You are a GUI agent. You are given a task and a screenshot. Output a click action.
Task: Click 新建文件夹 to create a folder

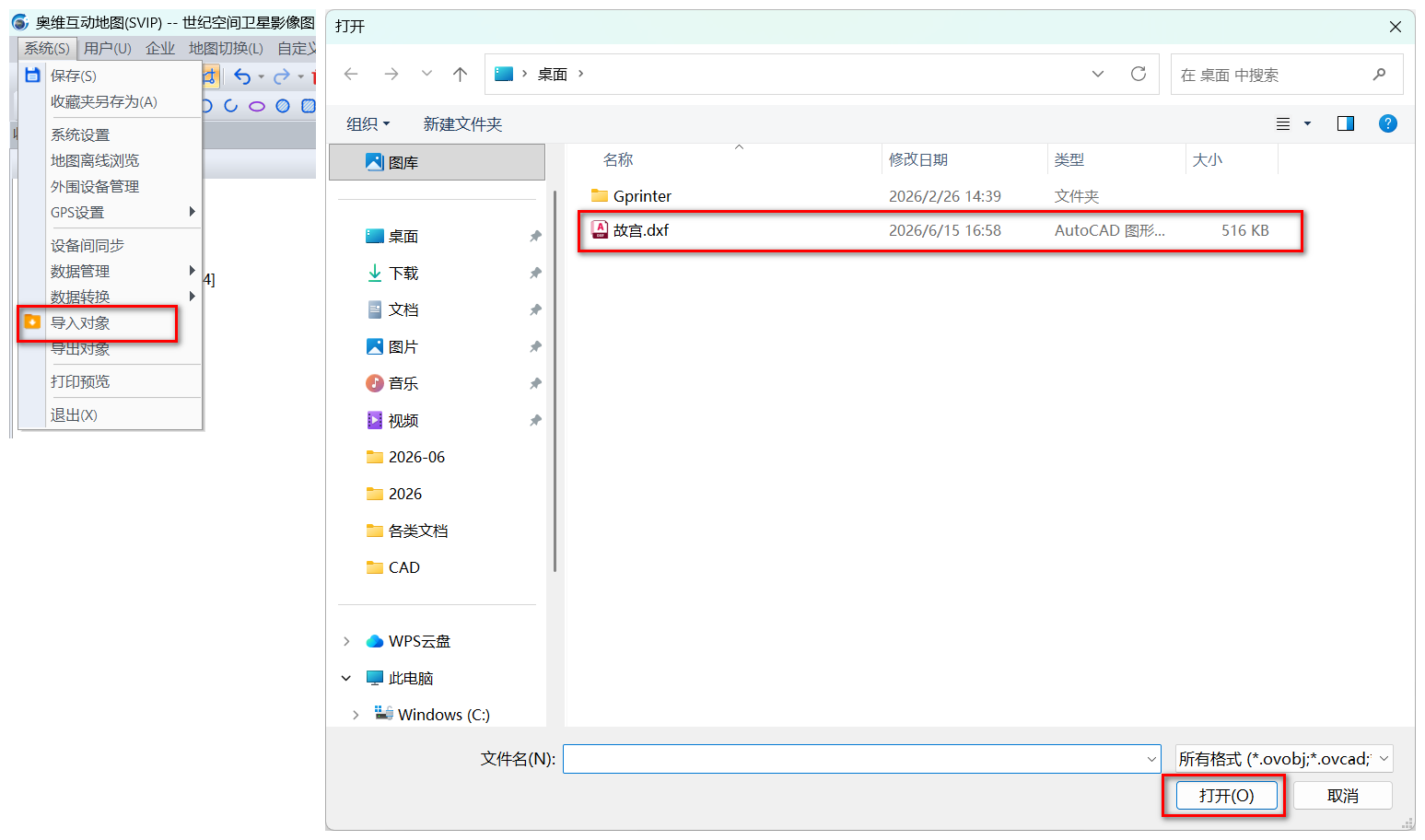(462, 124)
